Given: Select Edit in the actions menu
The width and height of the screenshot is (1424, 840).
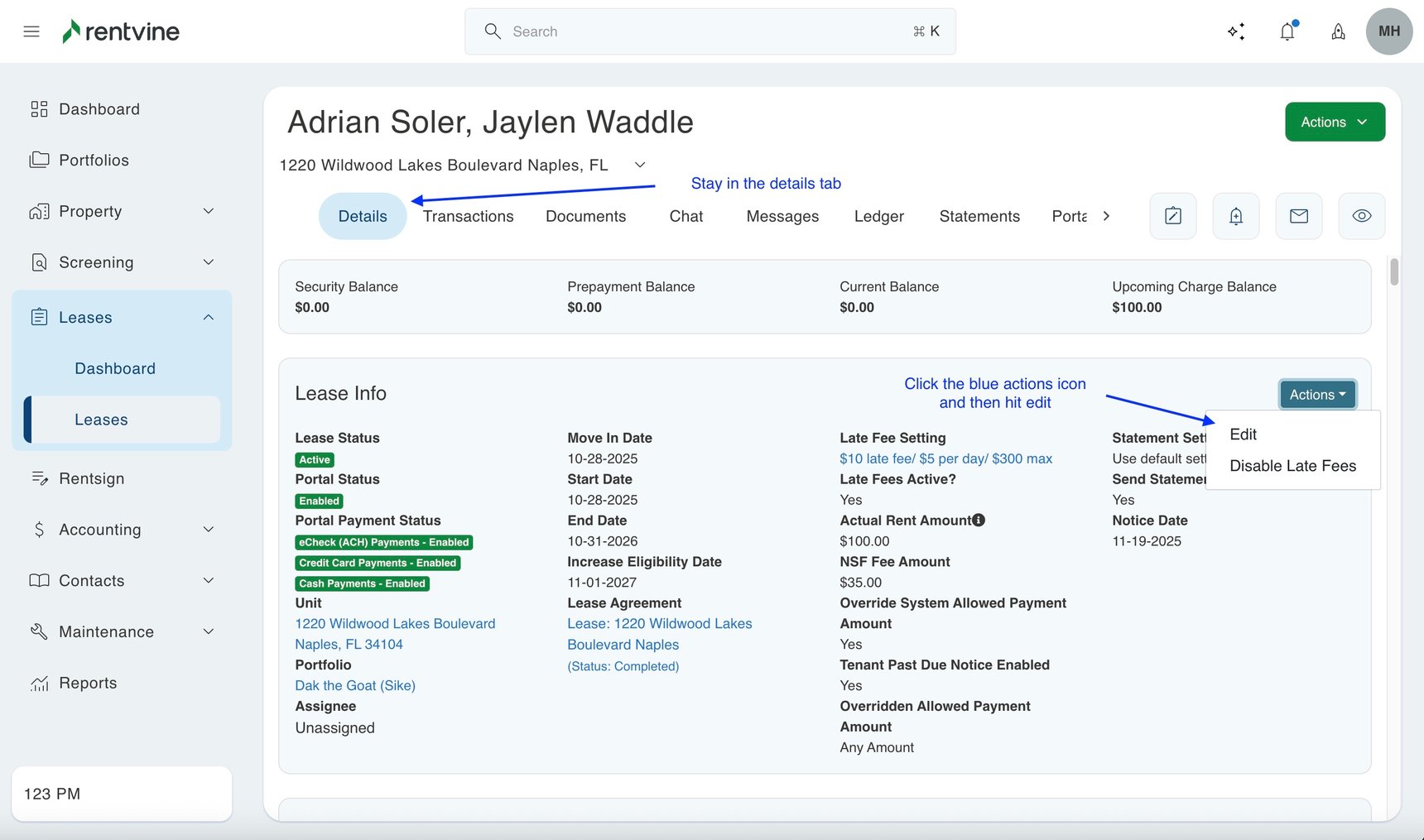Looking at the screenshot, I should coord(1244,434).
